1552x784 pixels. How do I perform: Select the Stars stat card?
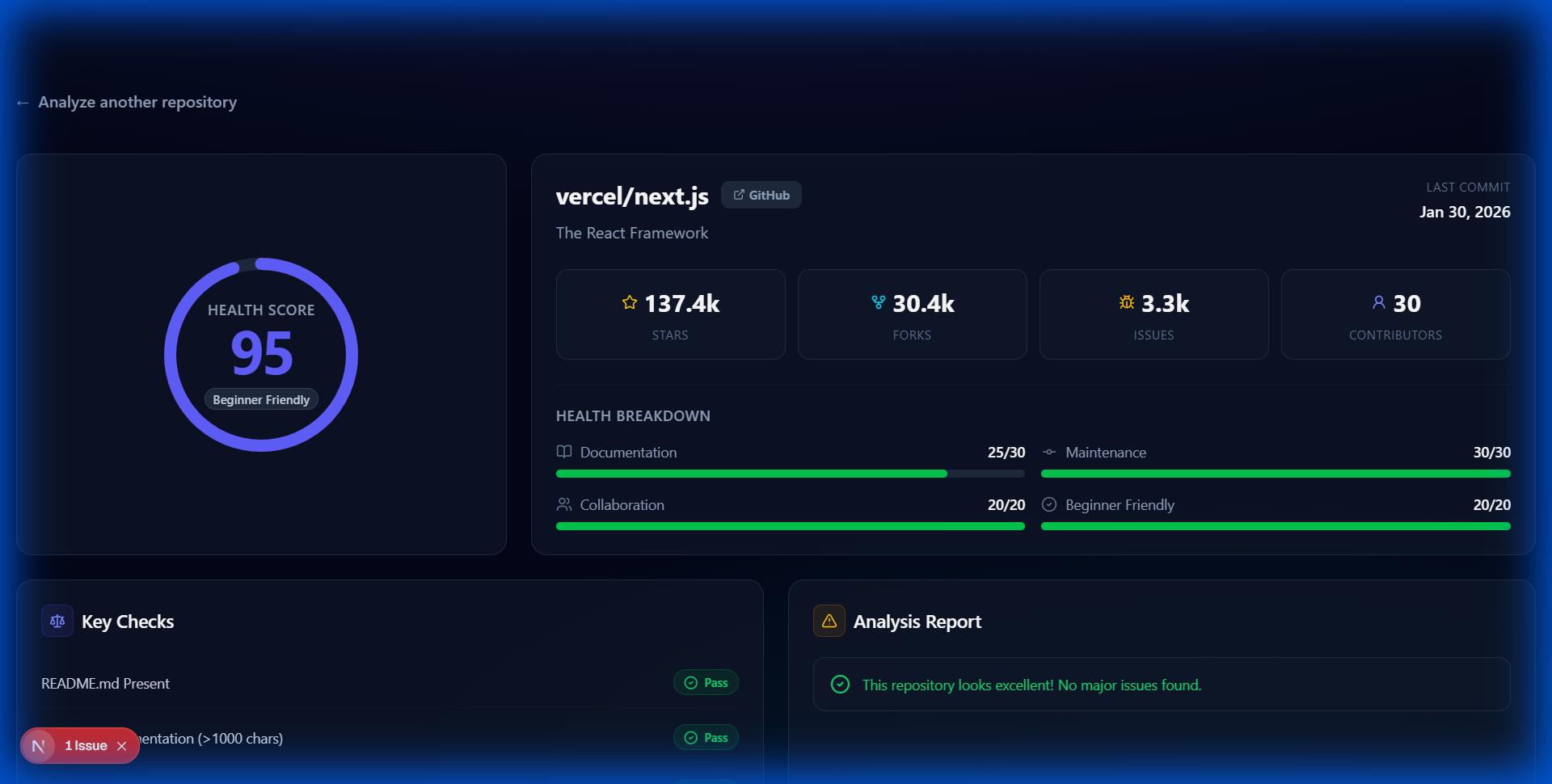click(670, 314)
